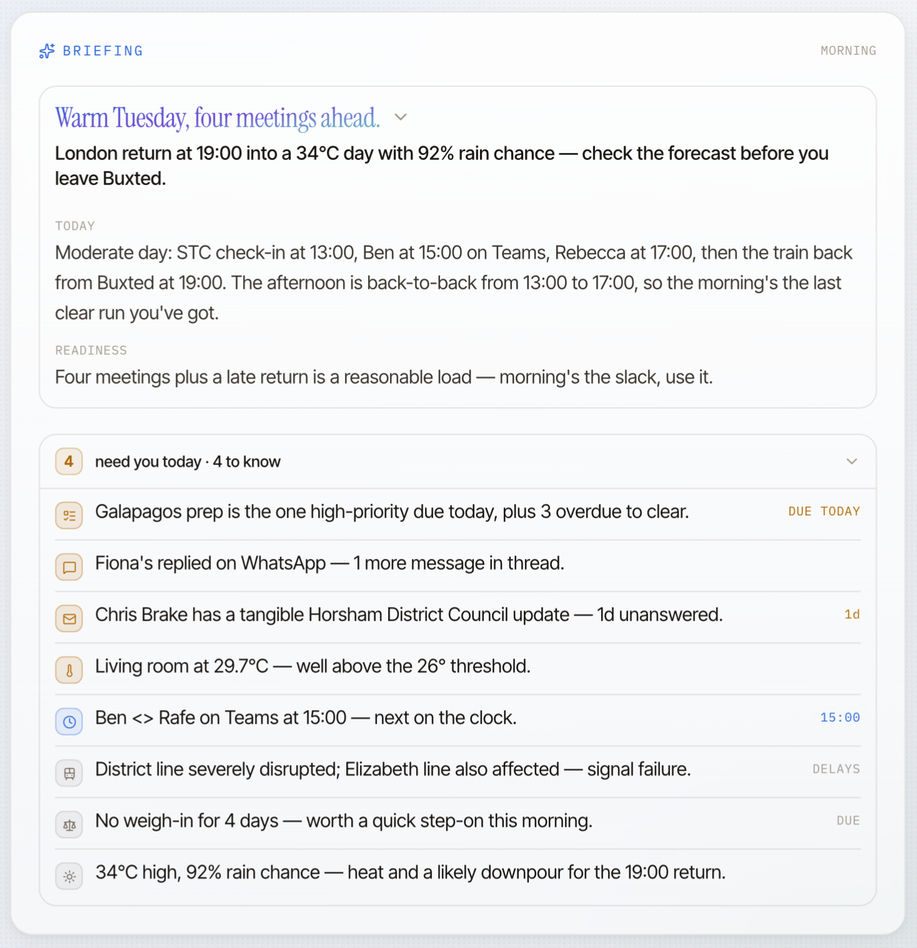Click the Briefing sparkle icon
Screen dimensions: 917x948
coord(47,51)
